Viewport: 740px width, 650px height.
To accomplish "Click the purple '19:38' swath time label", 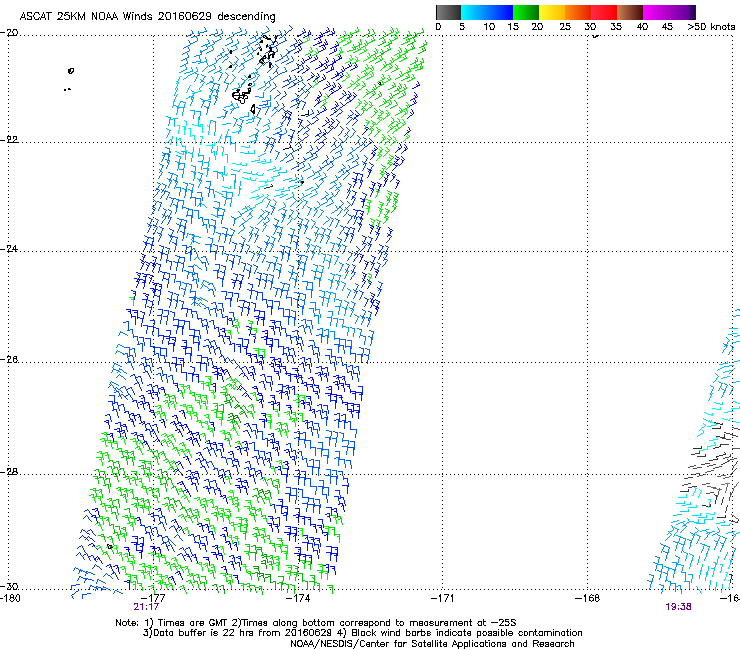I will 678,607.
